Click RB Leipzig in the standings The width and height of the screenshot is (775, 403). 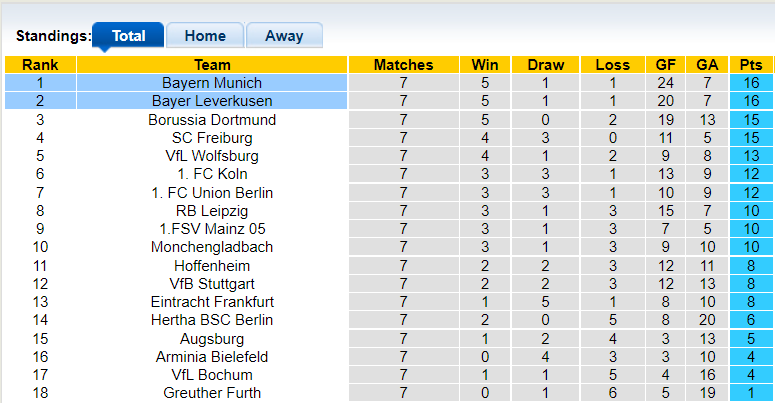[x=212, y=211]
